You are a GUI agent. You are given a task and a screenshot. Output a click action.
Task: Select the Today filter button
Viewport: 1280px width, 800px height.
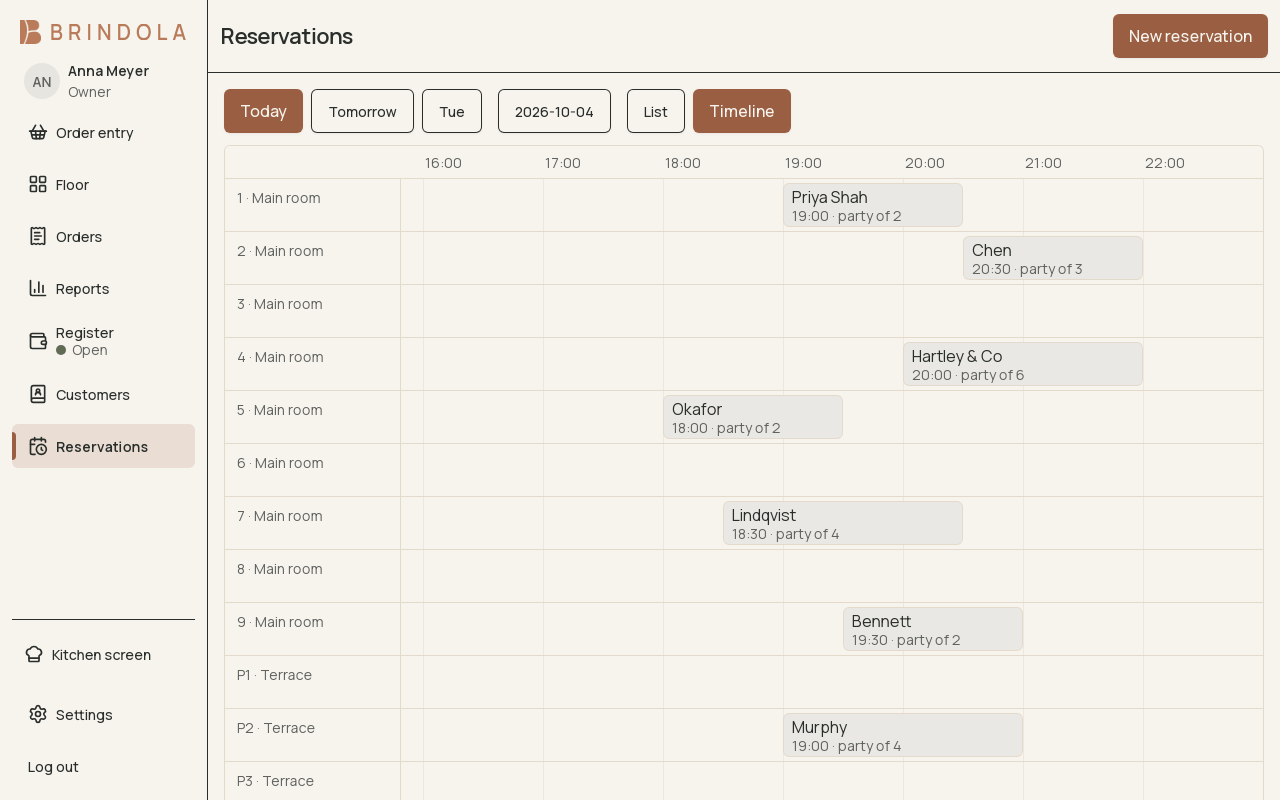[x=263, y=111]
